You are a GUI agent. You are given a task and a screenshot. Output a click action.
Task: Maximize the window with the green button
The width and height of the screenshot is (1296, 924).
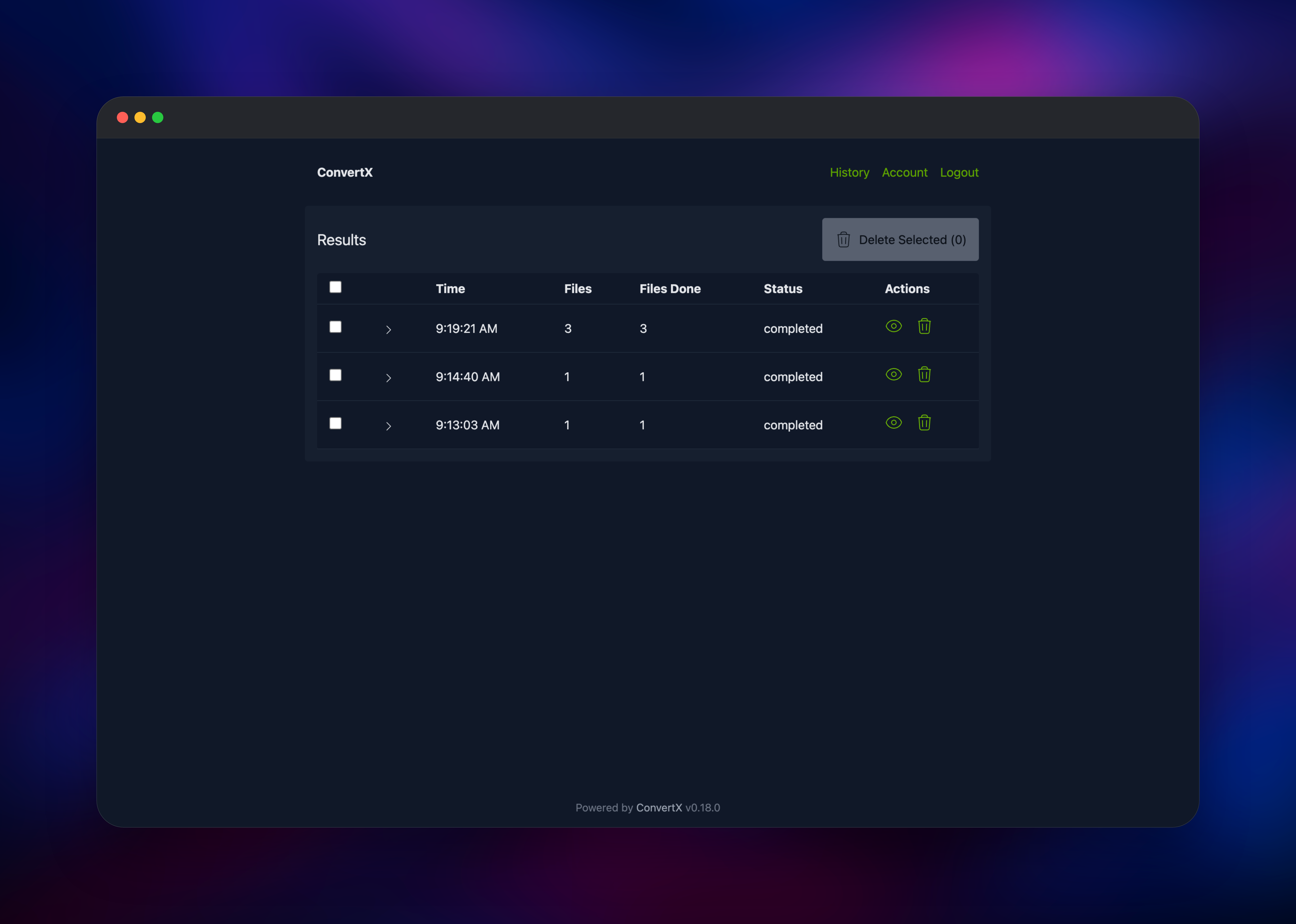click(x=158, y=117)
